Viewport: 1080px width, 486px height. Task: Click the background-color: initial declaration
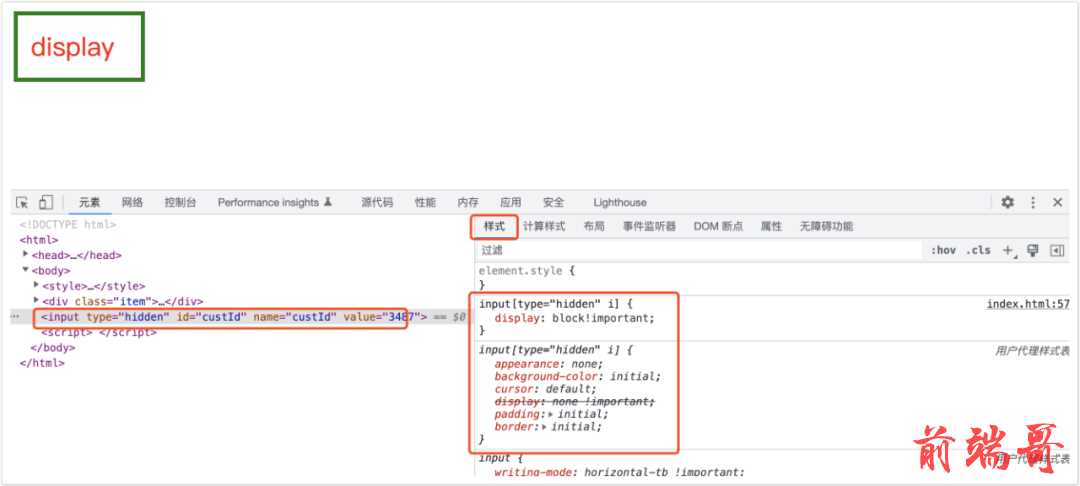577,377
